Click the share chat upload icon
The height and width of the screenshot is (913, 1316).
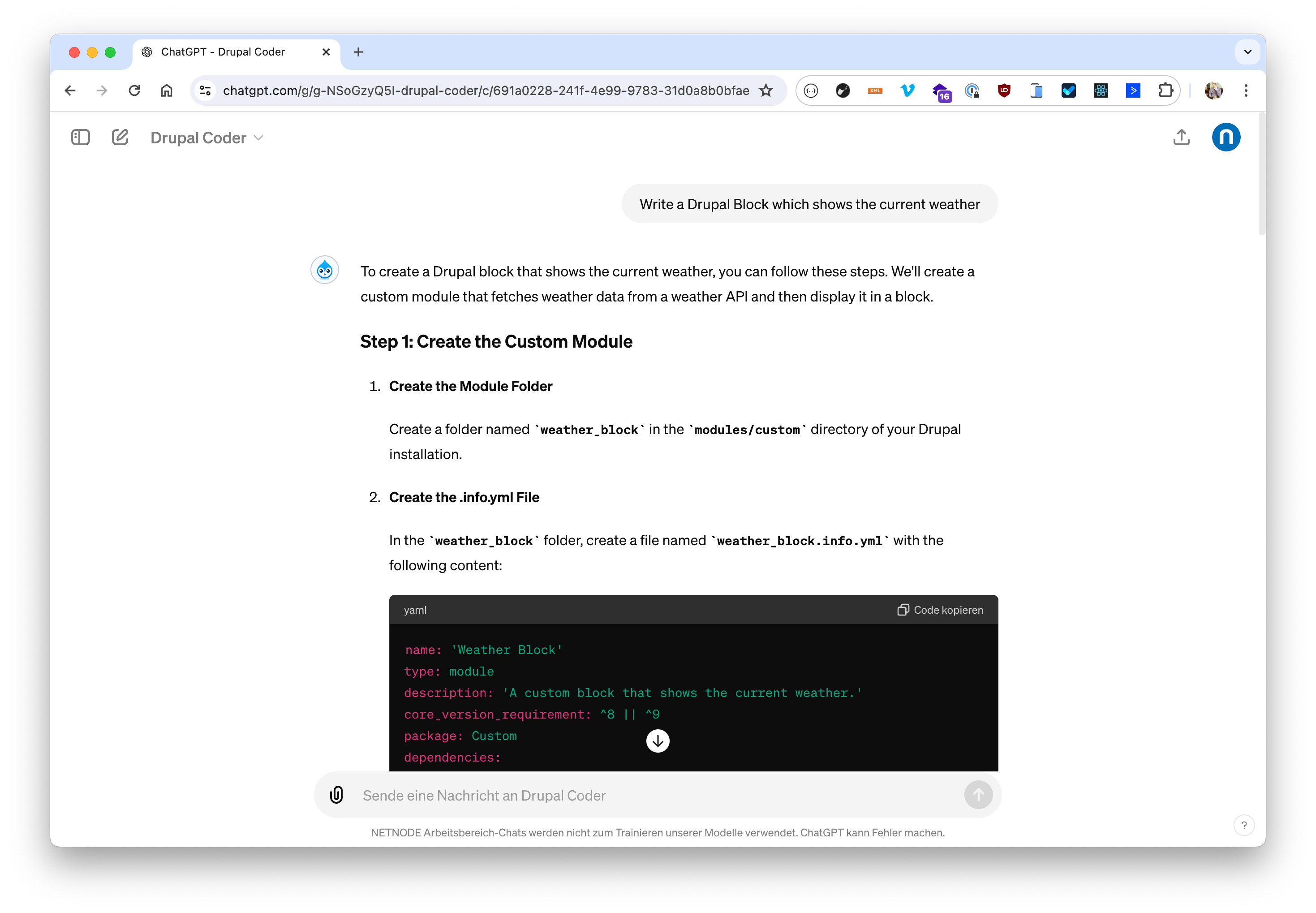pyautogui.click(x=1181, y=137)
